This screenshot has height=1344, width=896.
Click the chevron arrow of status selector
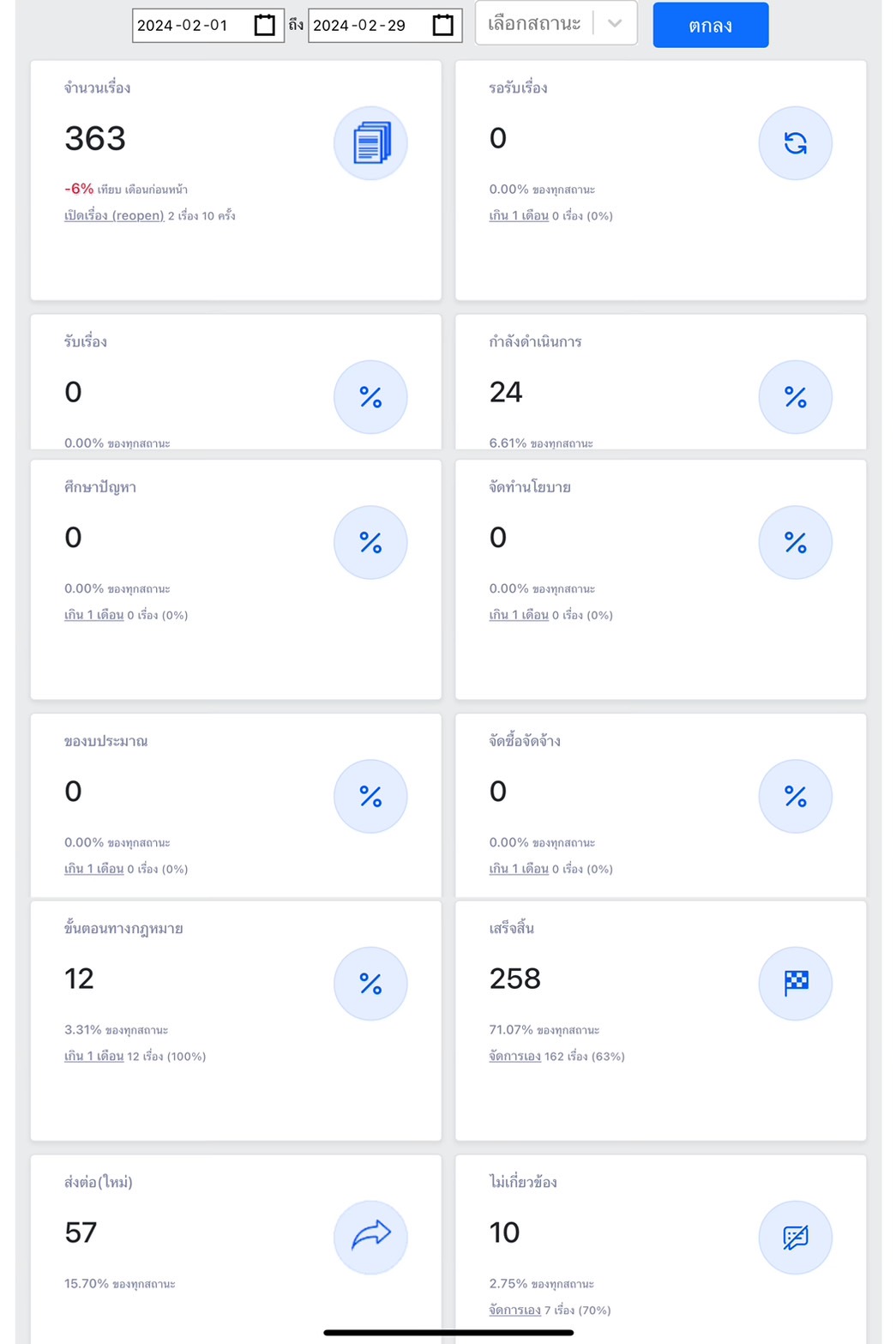click(615, 23)
